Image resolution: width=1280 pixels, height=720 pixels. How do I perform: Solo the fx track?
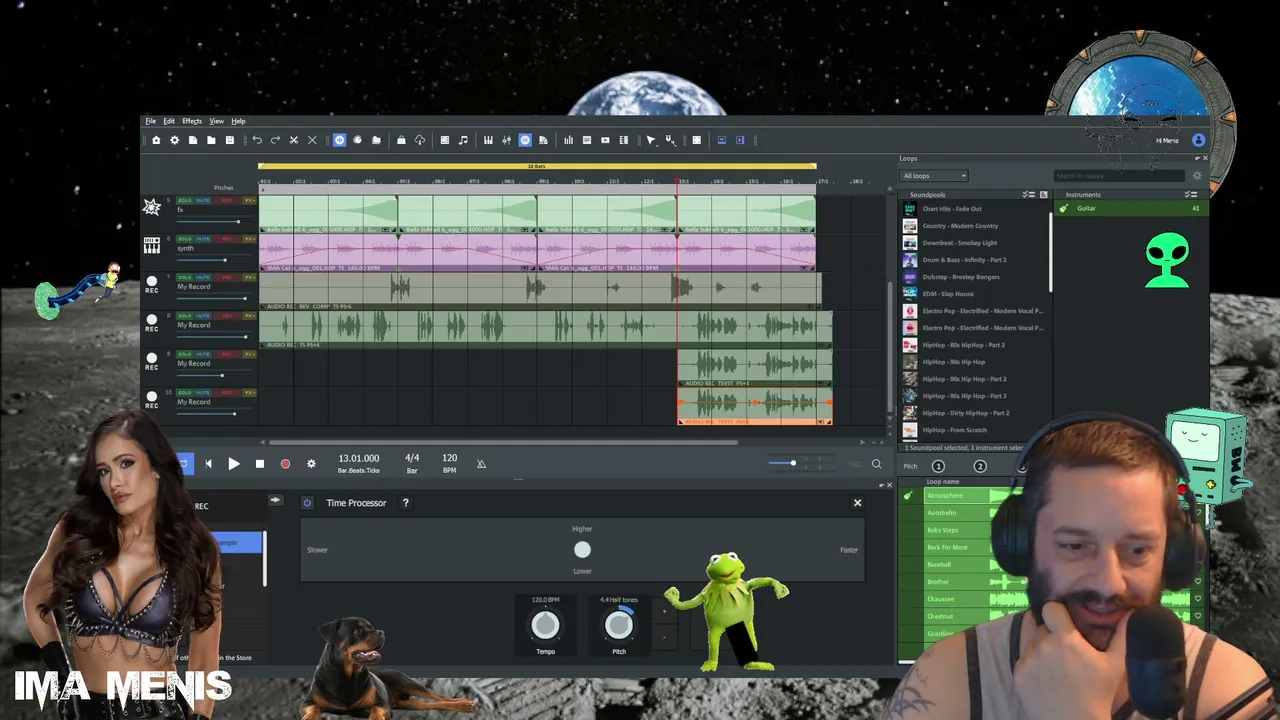[185, 200]
